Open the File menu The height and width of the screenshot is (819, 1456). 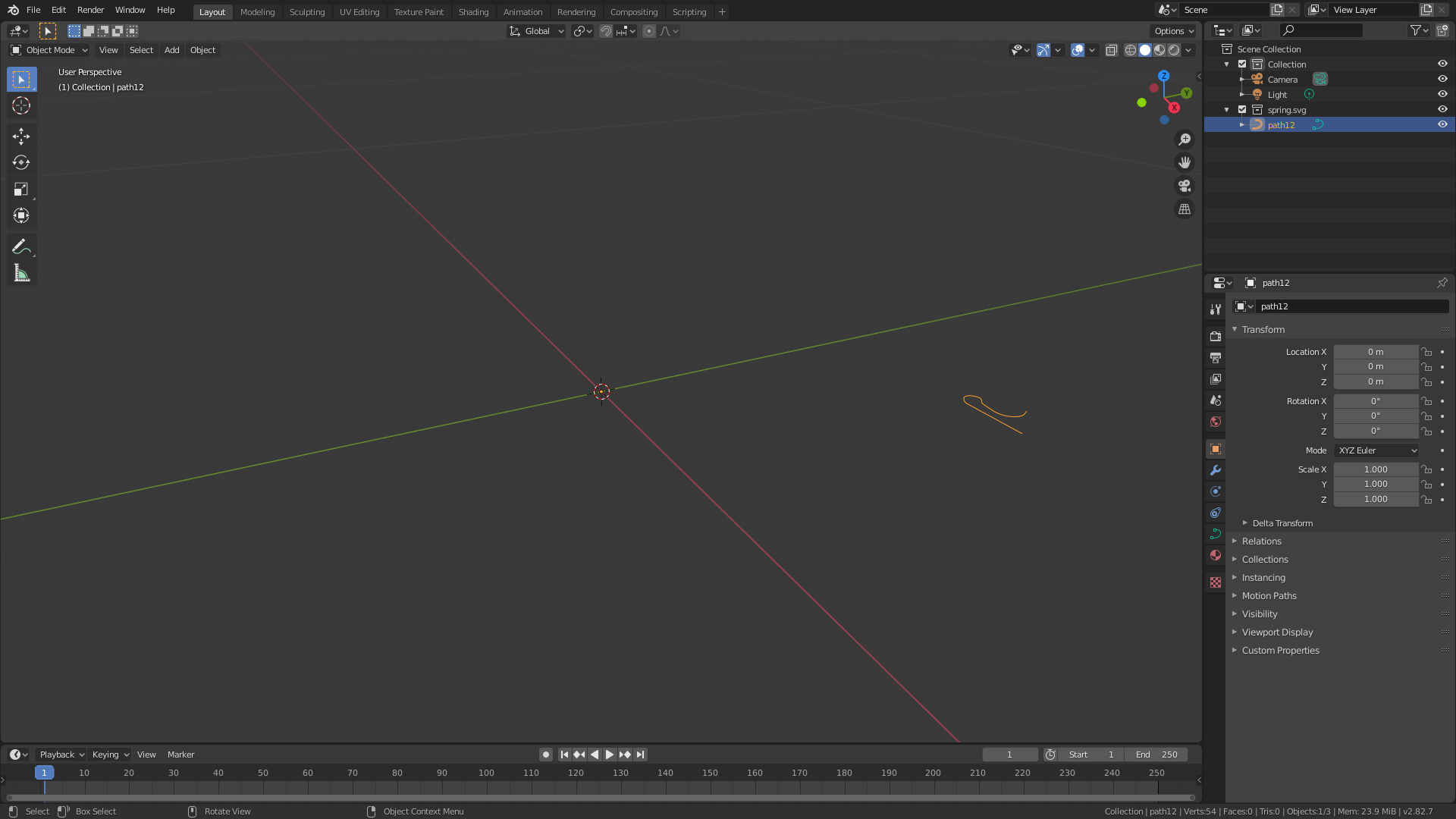[33, 10]
